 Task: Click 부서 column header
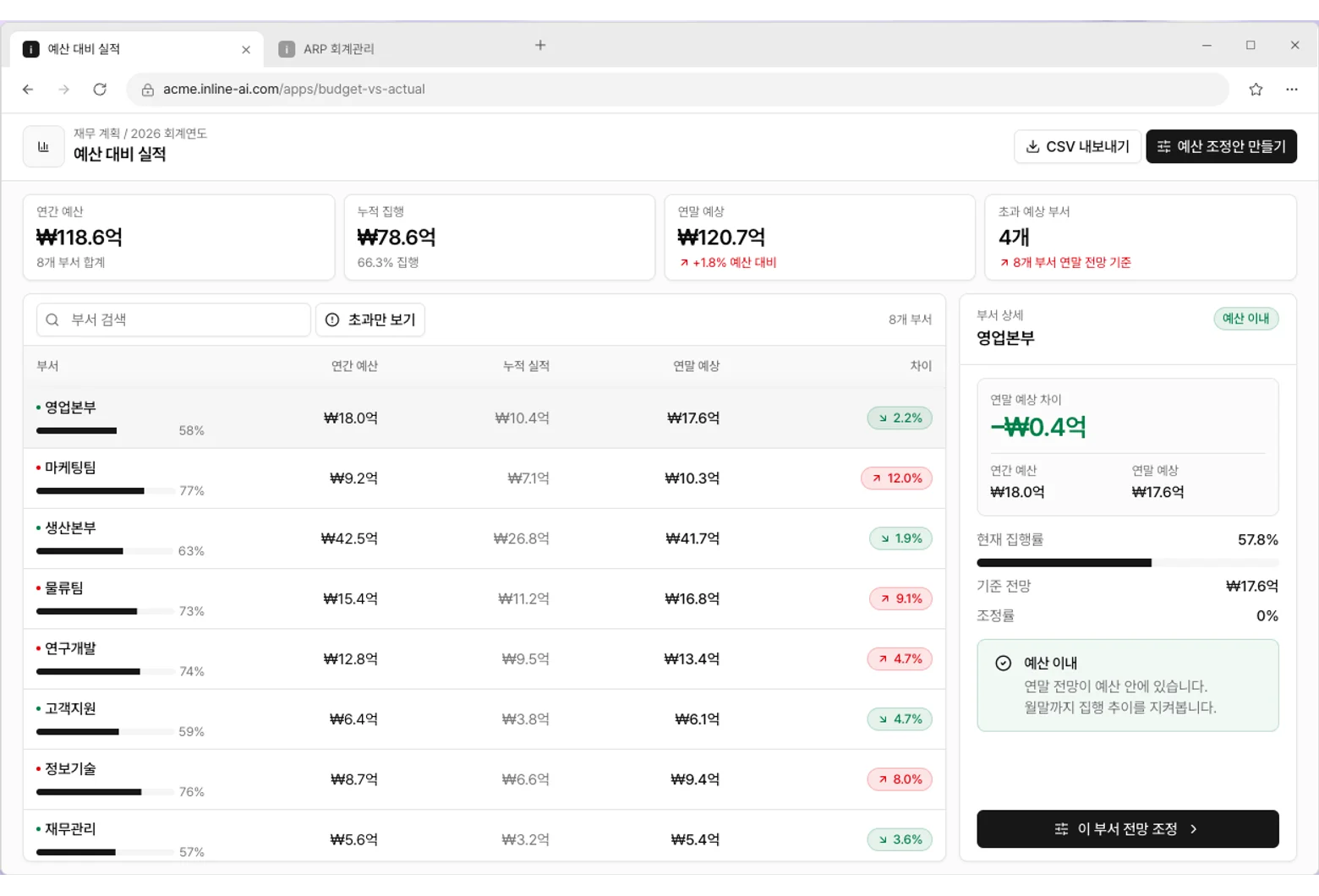[47, 366]
